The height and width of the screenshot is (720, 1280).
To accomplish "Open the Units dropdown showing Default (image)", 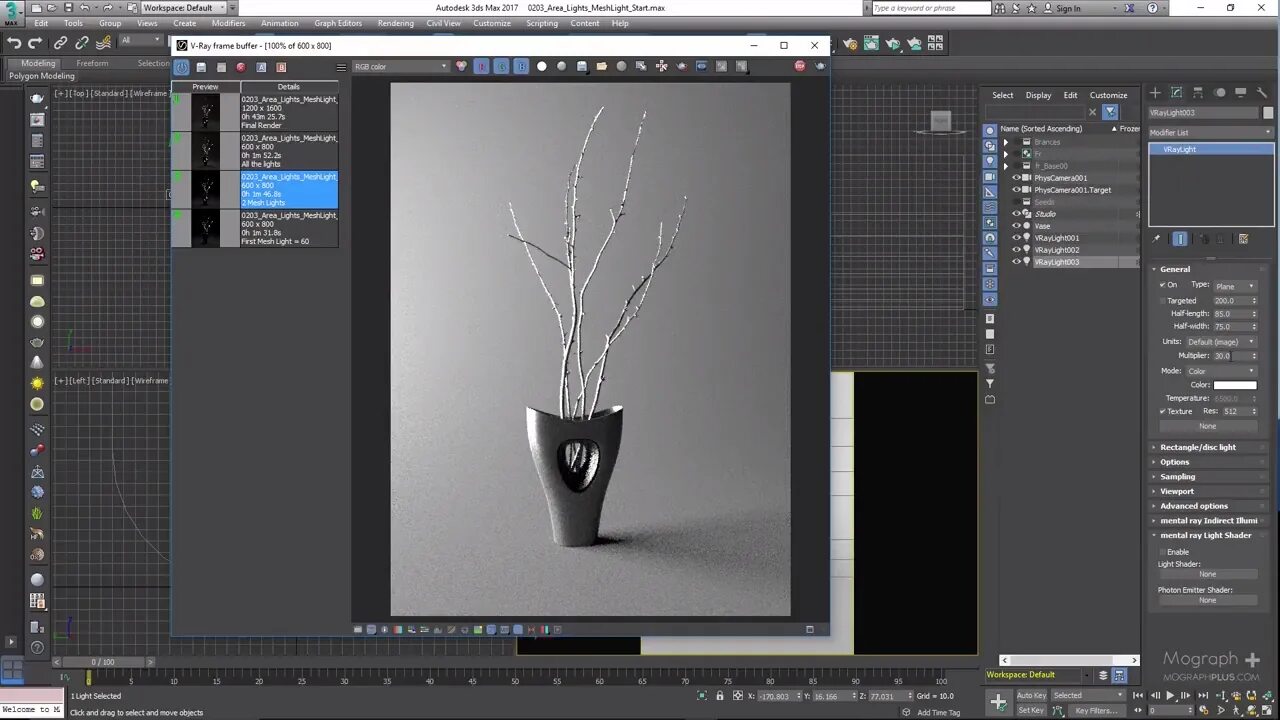I will (1221, 342).
